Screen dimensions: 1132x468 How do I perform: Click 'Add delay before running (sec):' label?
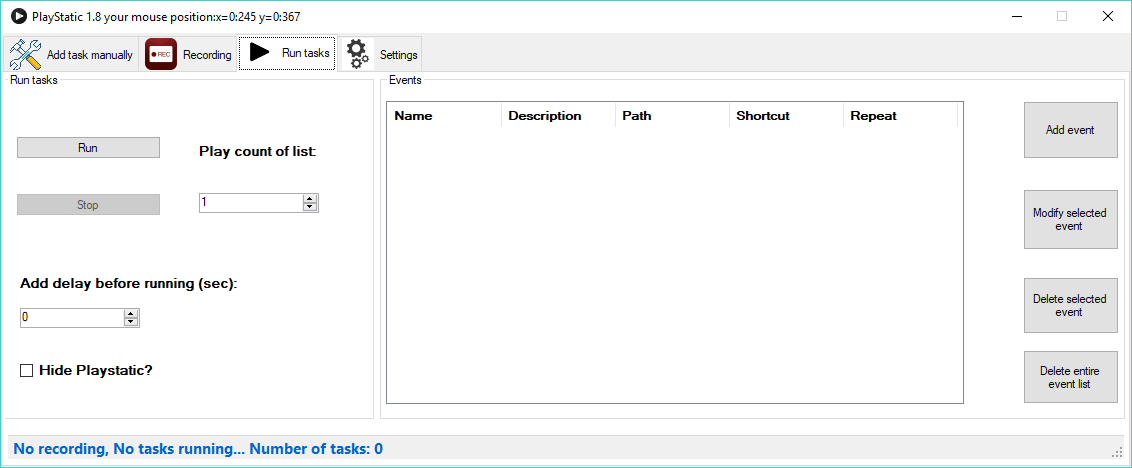click(x=129, y=284)
